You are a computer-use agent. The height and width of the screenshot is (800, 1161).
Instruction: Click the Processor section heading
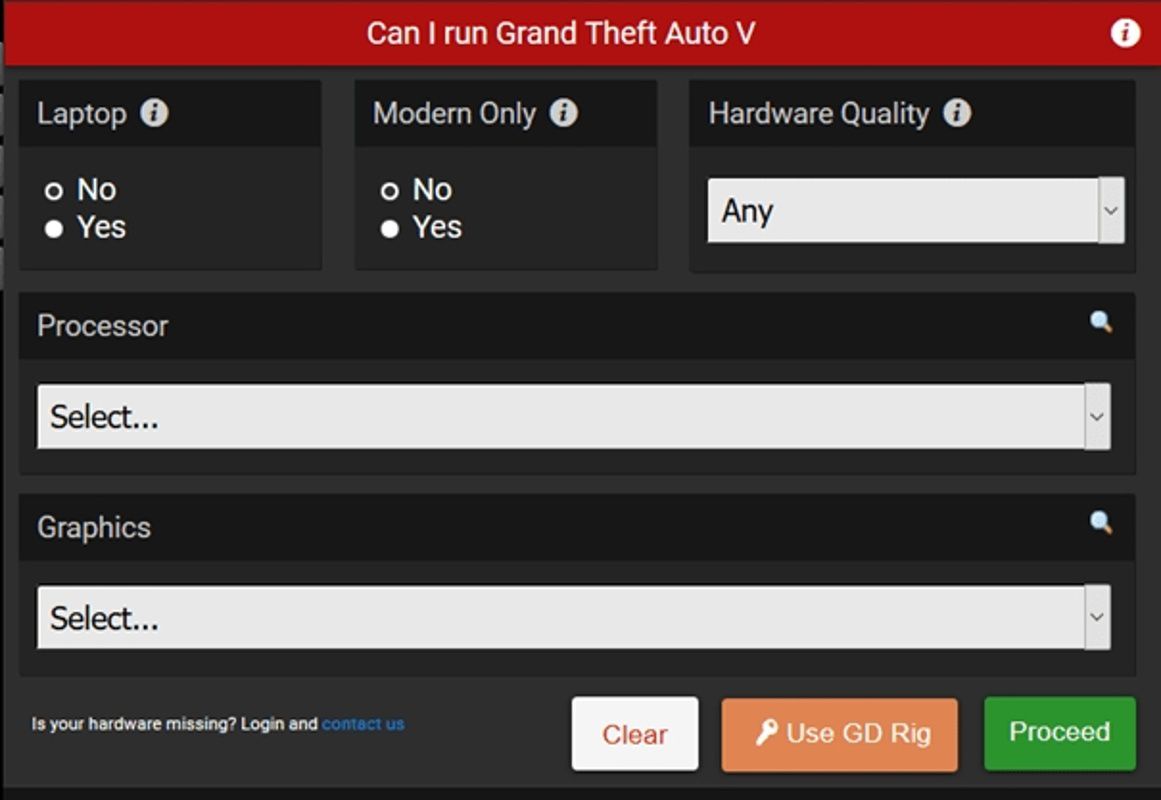click(103, 326)
